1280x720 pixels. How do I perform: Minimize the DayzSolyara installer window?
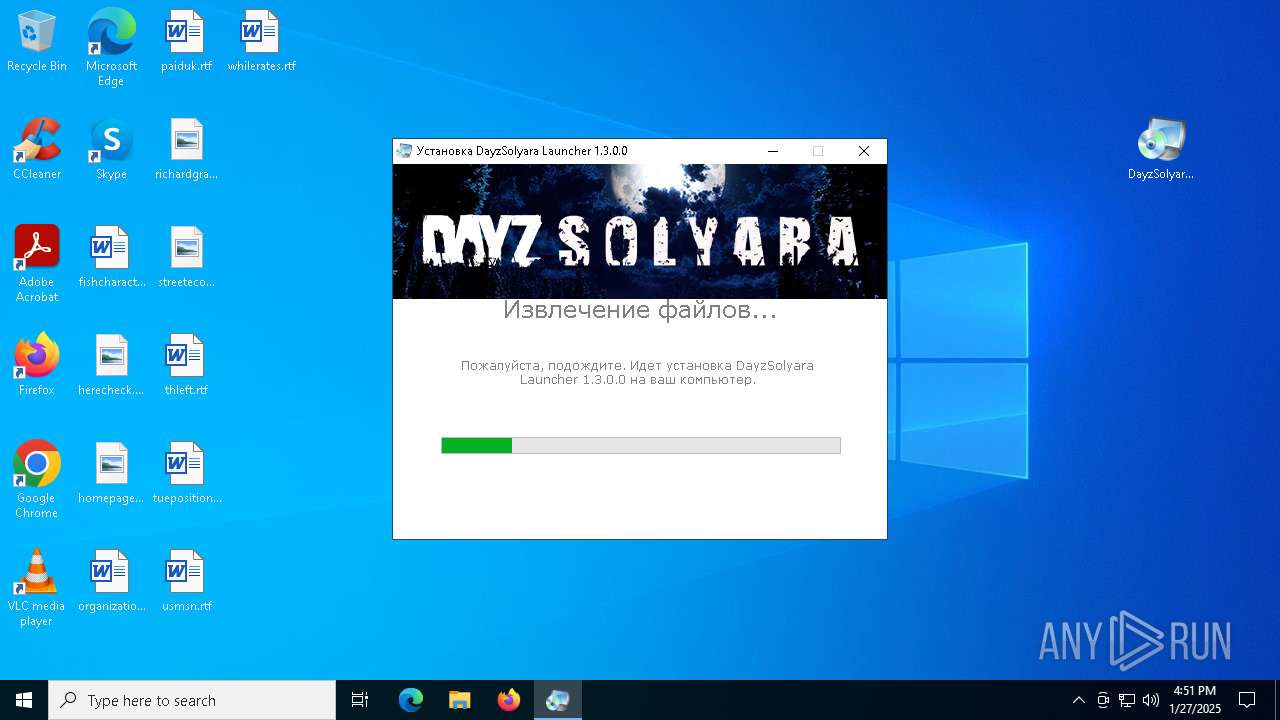773,151
